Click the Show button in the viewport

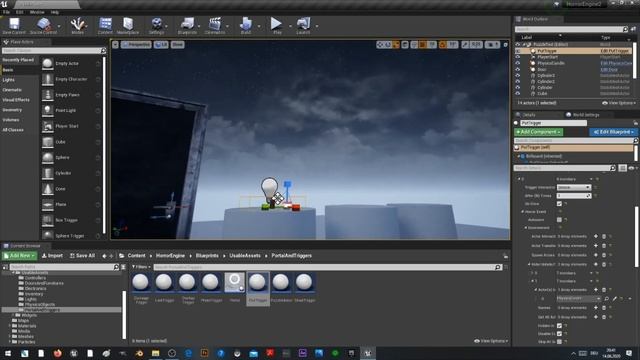coord(177,44)
